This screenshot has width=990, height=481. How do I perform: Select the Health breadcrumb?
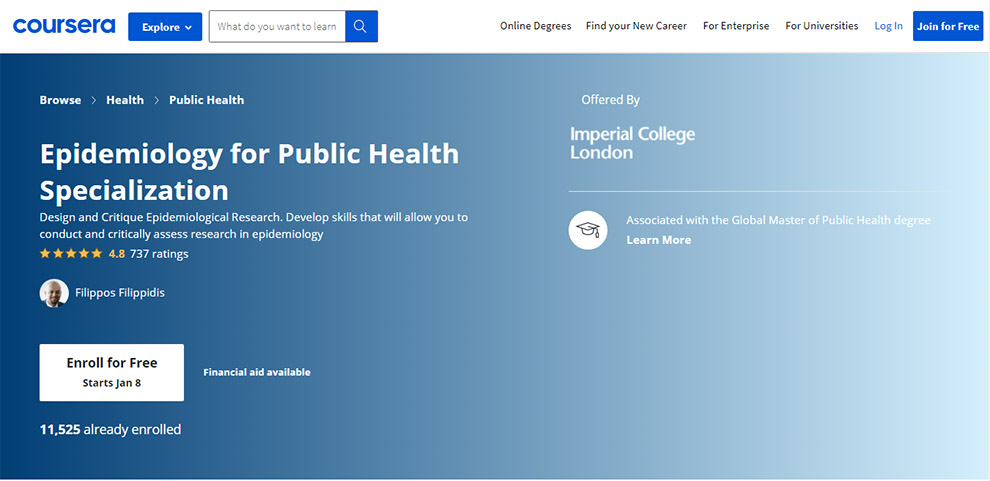point(125,100)
